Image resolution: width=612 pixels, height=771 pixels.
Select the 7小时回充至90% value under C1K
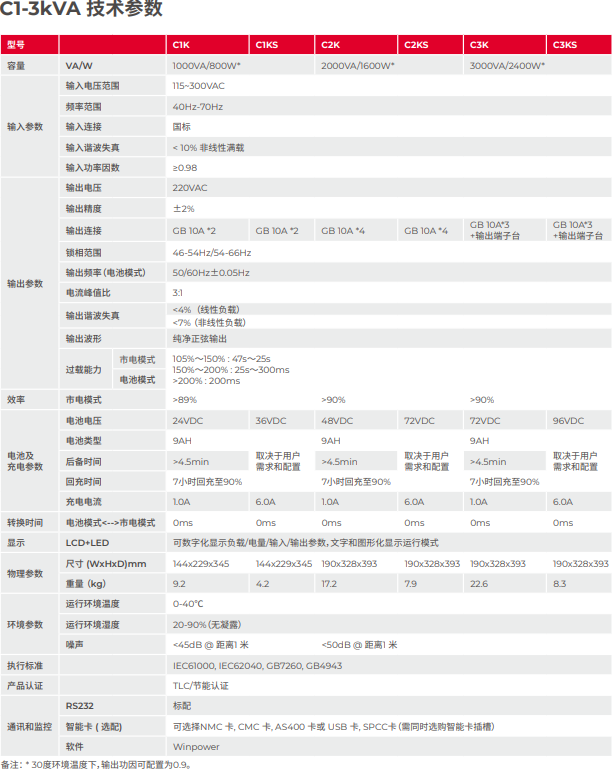pyautogui.click(x=207, y=481)
